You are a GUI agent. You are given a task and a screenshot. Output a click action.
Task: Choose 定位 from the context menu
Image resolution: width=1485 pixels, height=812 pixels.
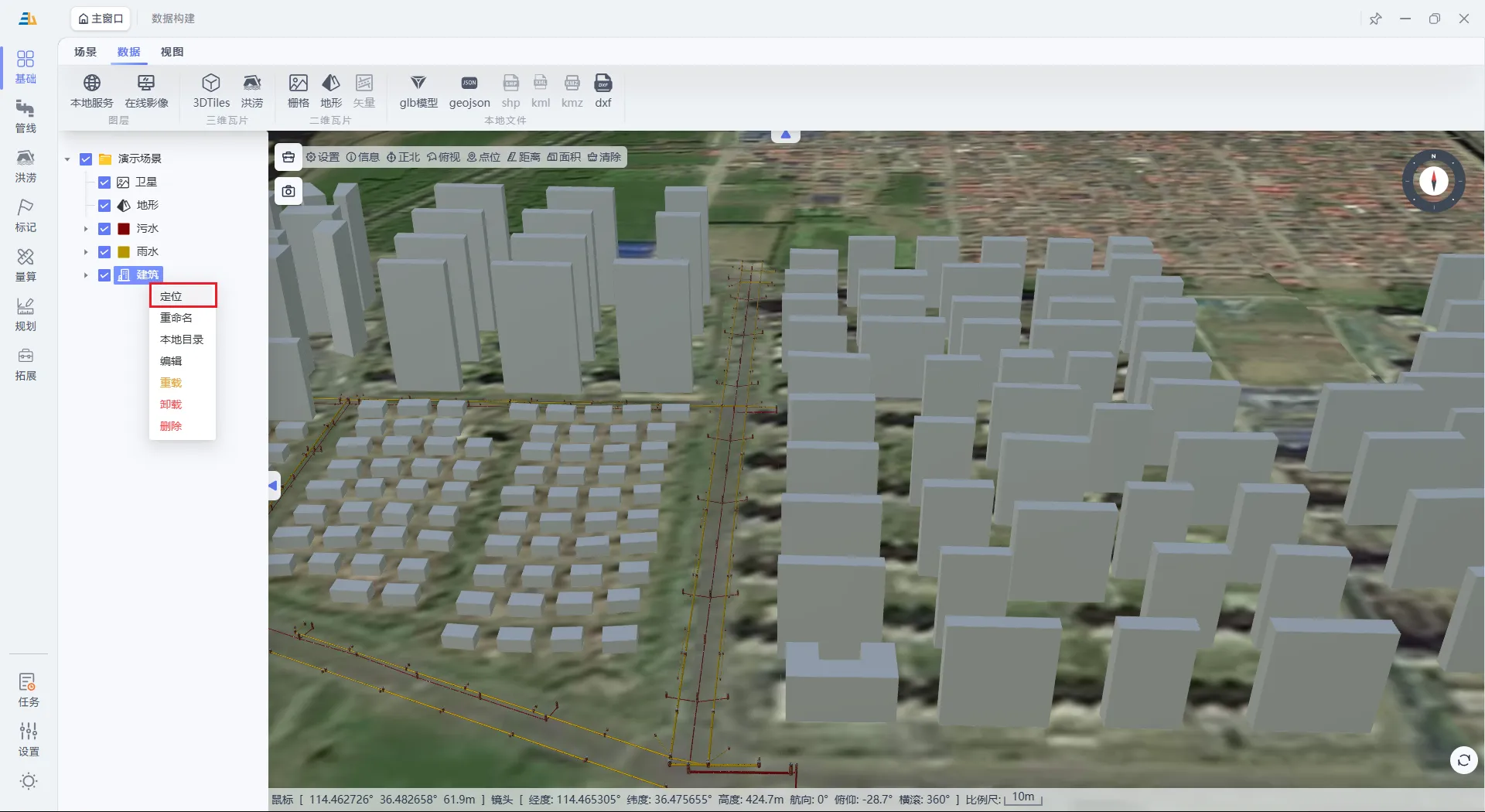[183, 296]
